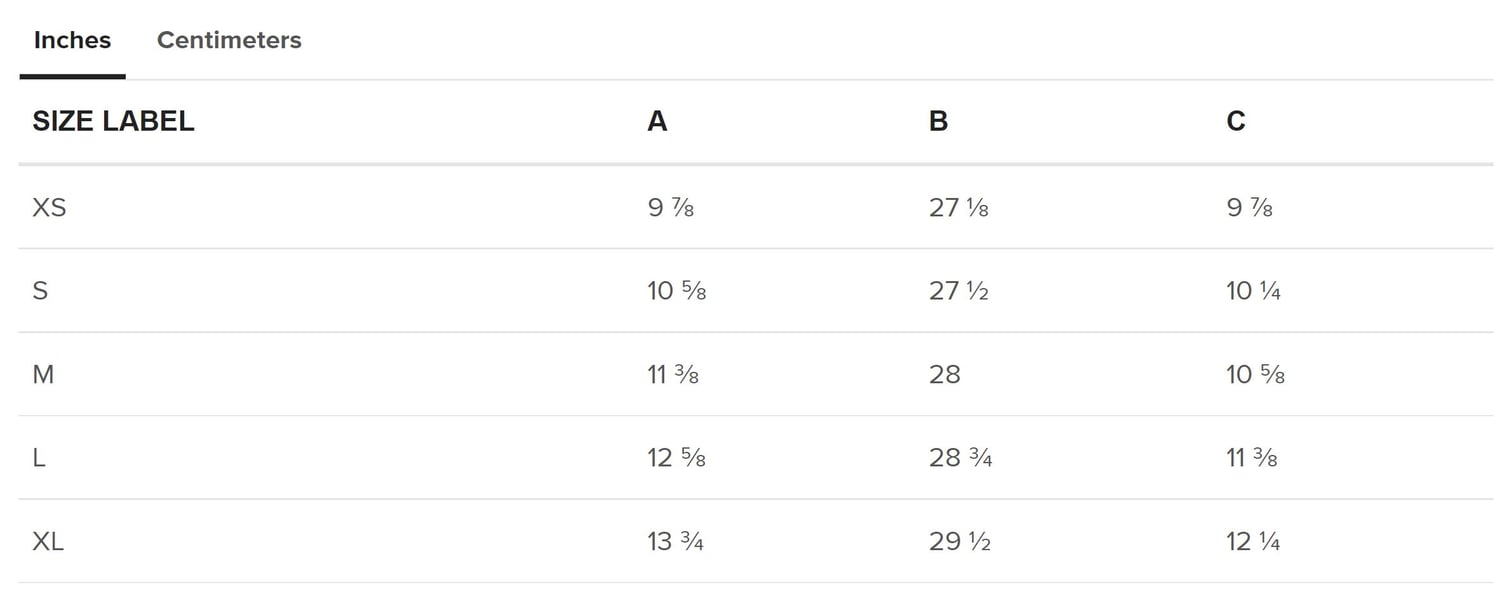The image size is (1500, 606).
Task: Select the Inches tab
Action: 72,40
